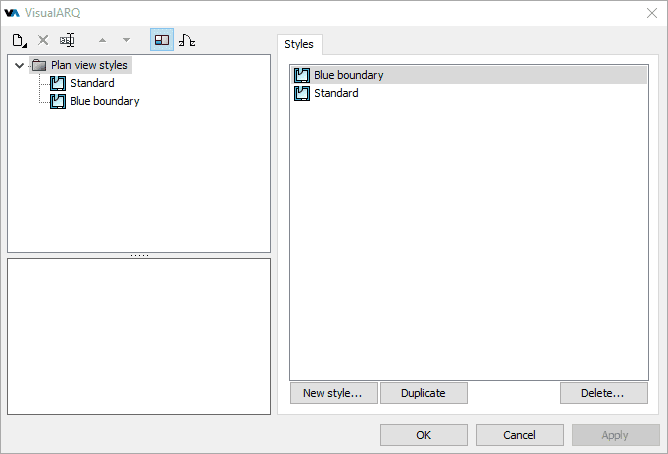The height and width of the screenshot is (454, 668).
Task: Select the Plan view styles folder
Action: pos(81,65)
